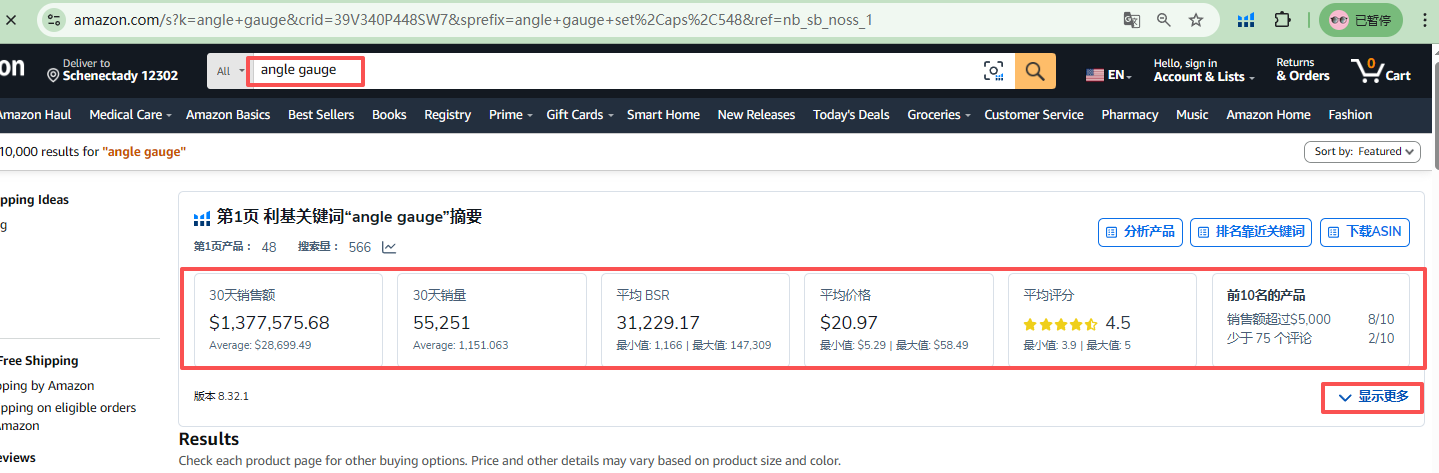
Task: Open the browser extensions puzzle icon
Action: pos(1282,20)
